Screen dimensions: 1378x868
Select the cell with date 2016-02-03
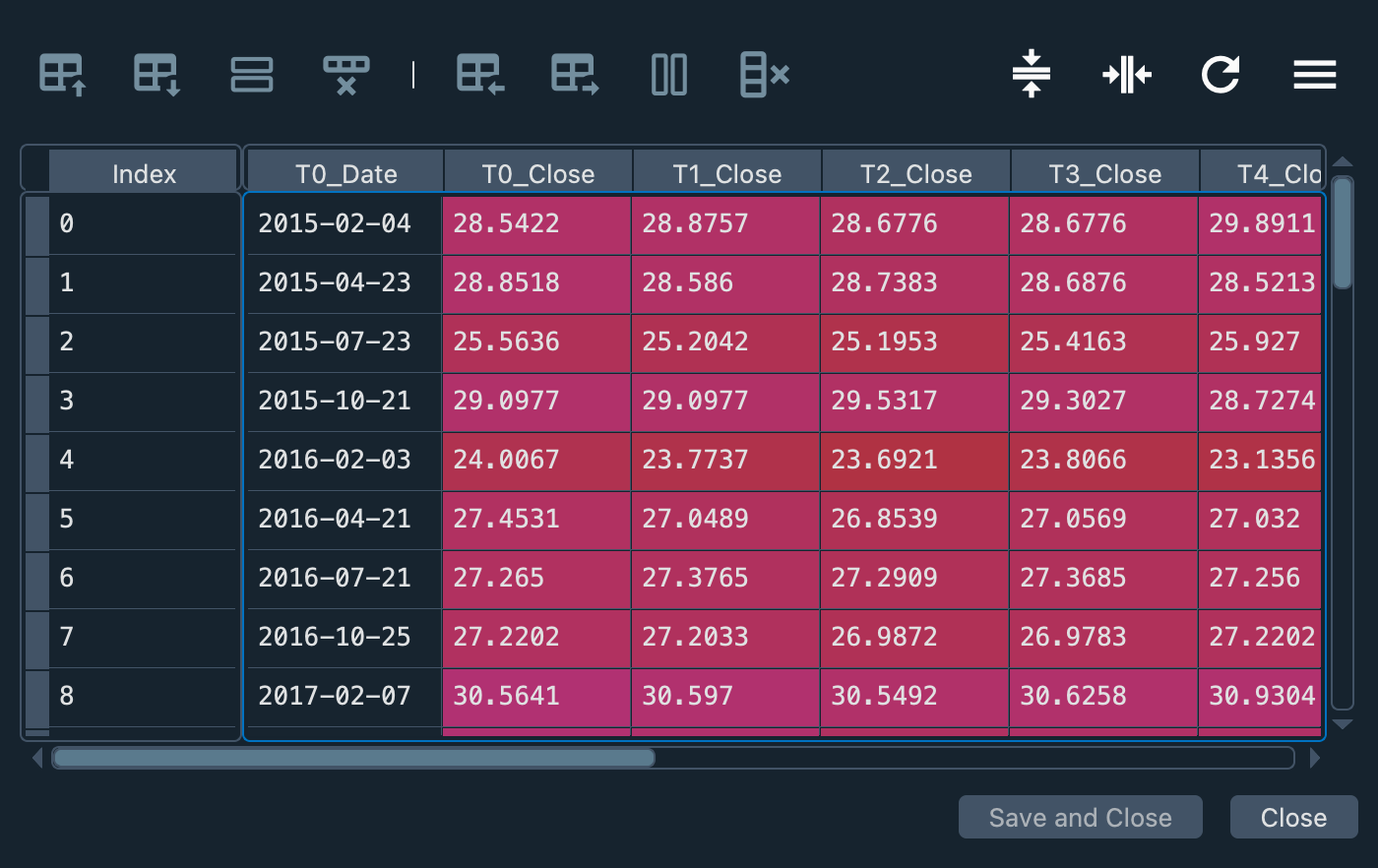click(x=335, y=460)
